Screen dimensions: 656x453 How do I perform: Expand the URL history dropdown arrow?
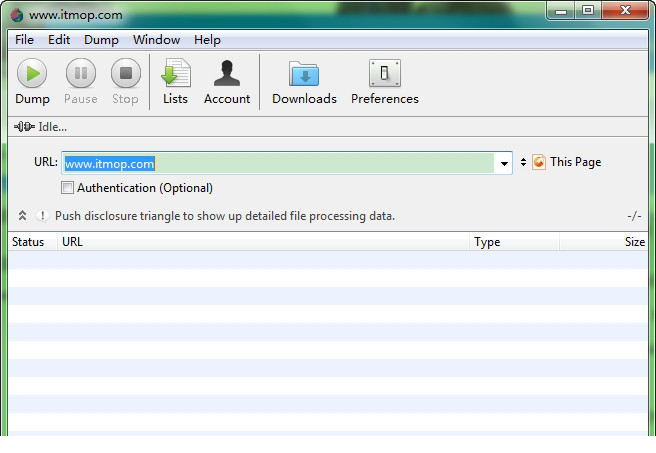pos(504,163)
